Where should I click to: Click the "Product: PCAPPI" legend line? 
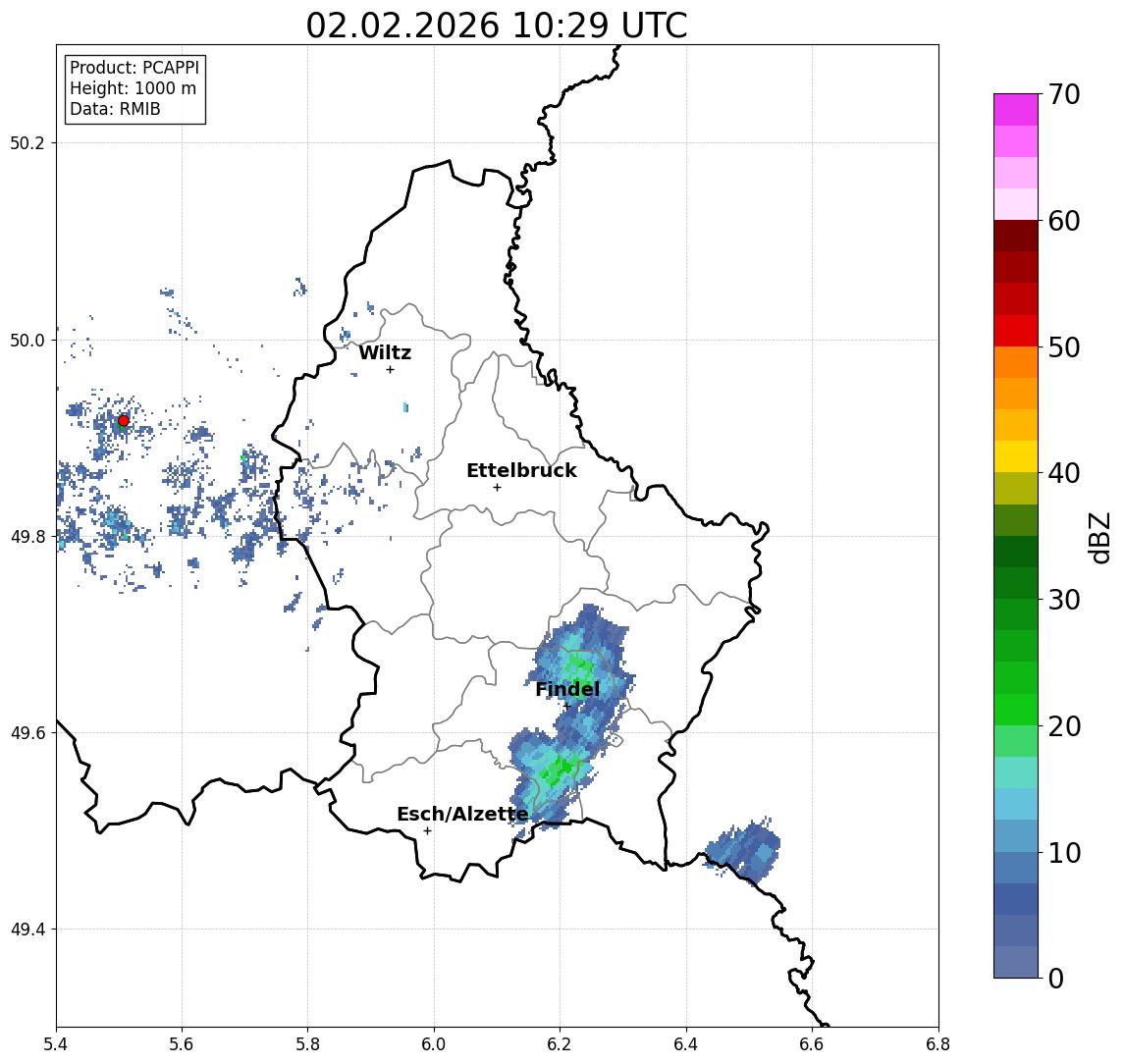point(134,68)
